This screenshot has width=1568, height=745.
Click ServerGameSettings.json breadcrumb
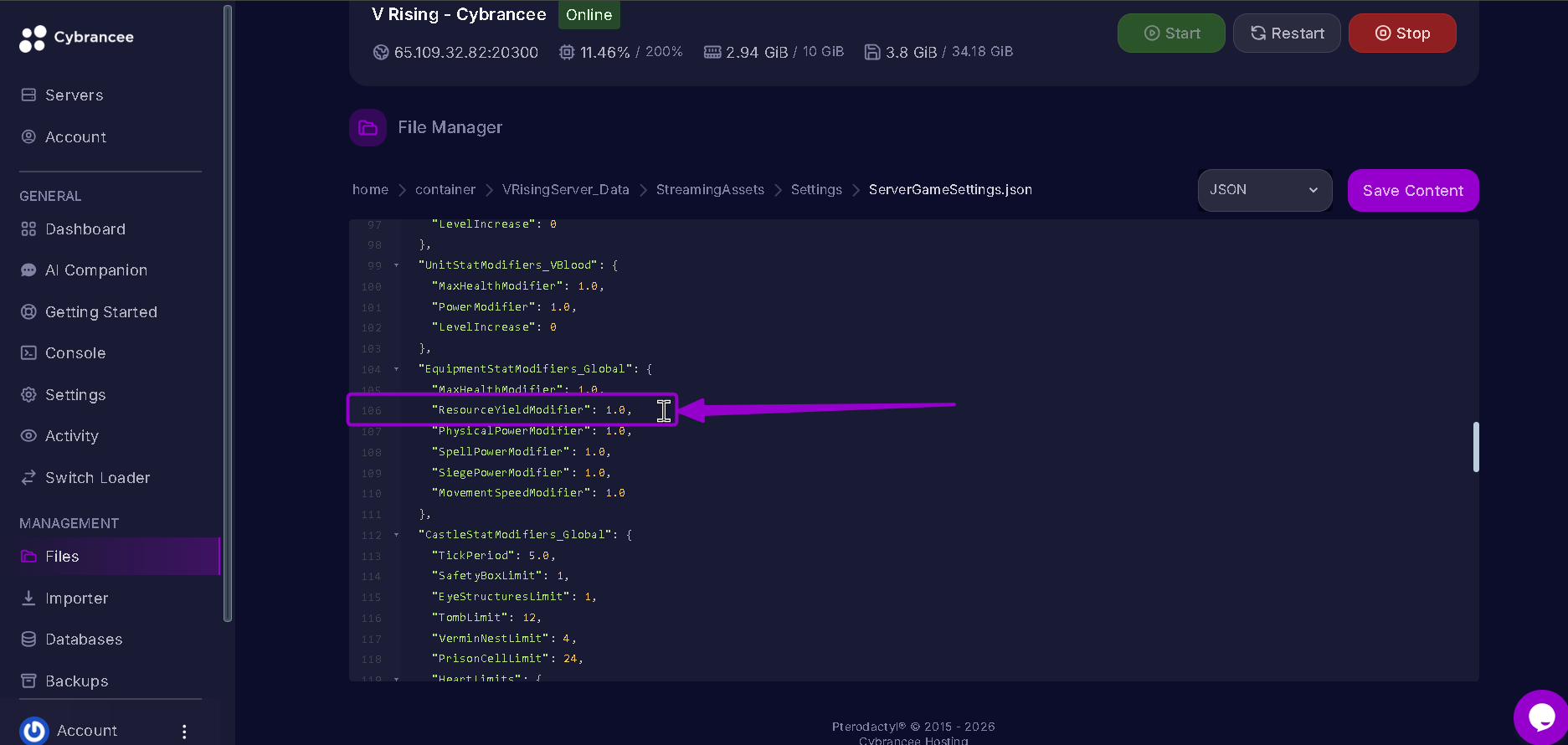950,189
